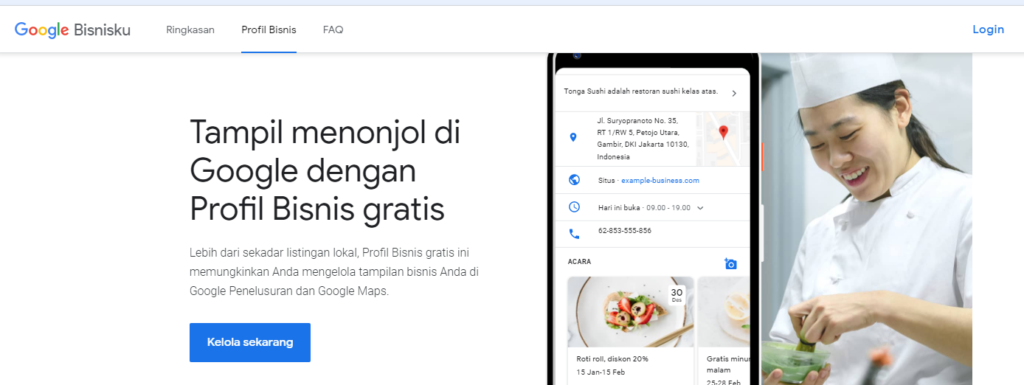
Task: Click the phone call icon
Action: (574, 233)
